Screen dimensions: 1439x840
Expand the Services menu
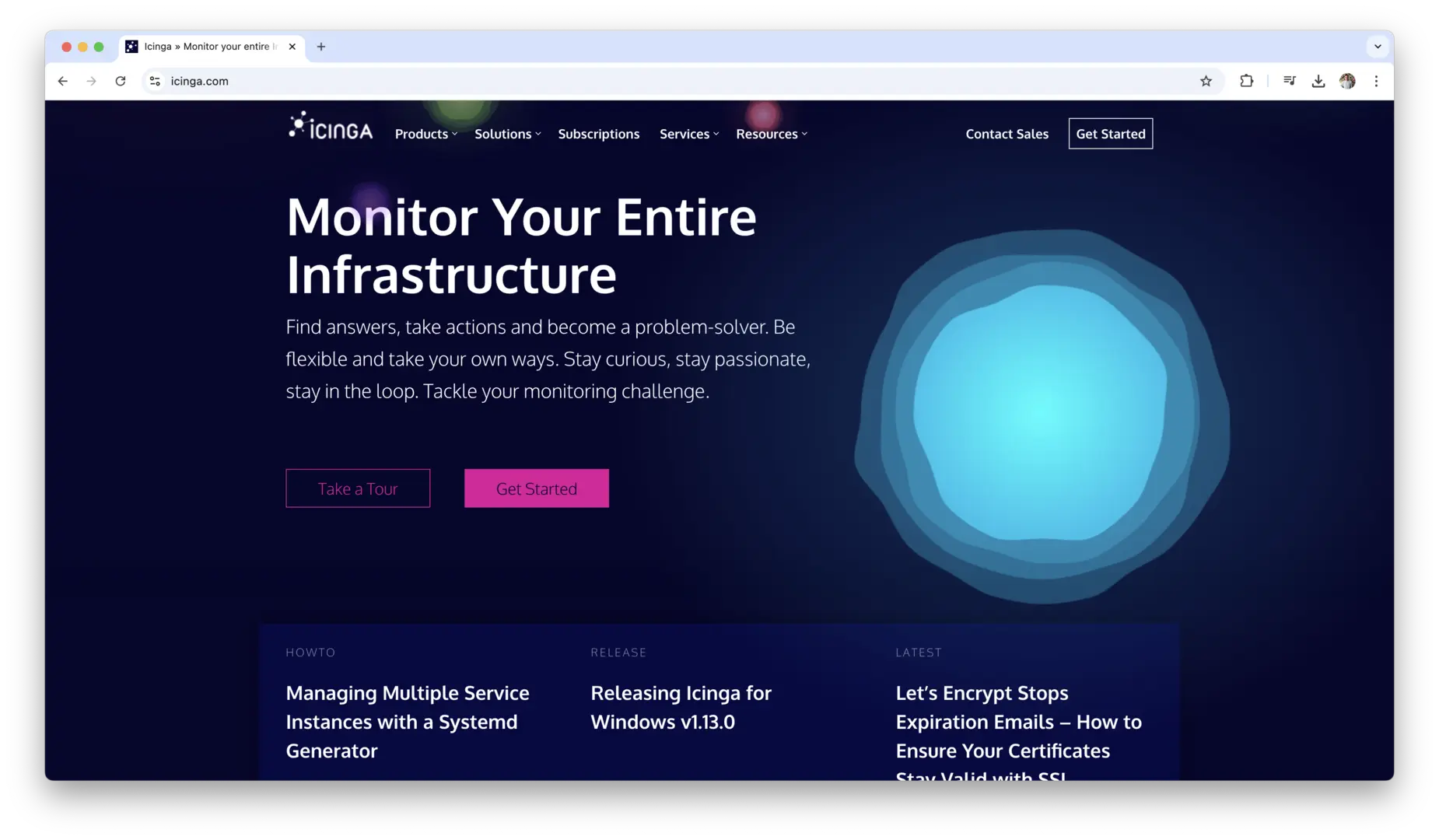click(x=689, y=134)
